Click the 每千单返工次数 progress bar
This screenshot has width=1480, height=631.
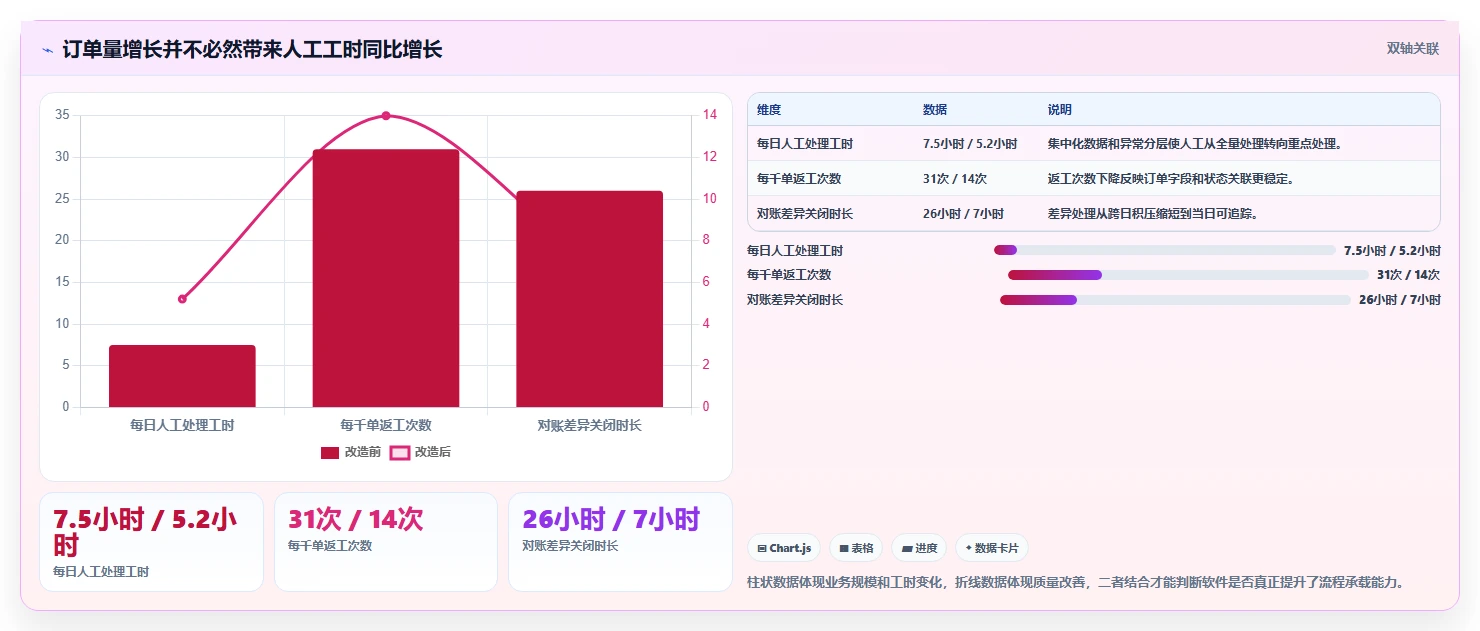(x=1188, y=275)
